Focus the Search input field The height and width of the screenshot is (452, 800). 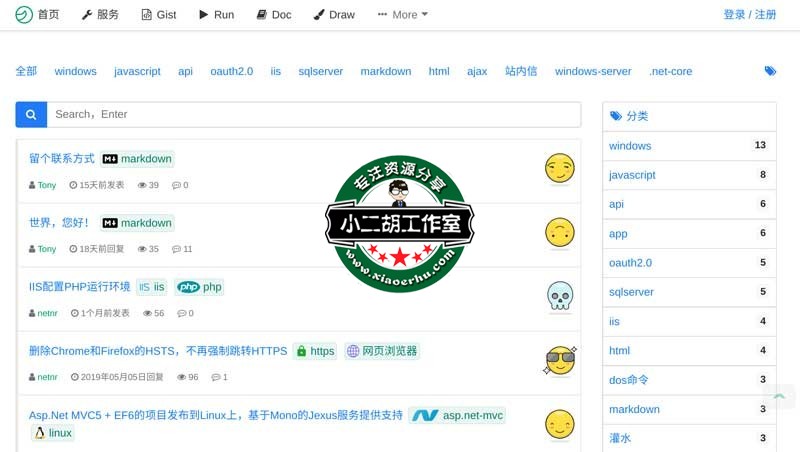[x=313, y=115]
